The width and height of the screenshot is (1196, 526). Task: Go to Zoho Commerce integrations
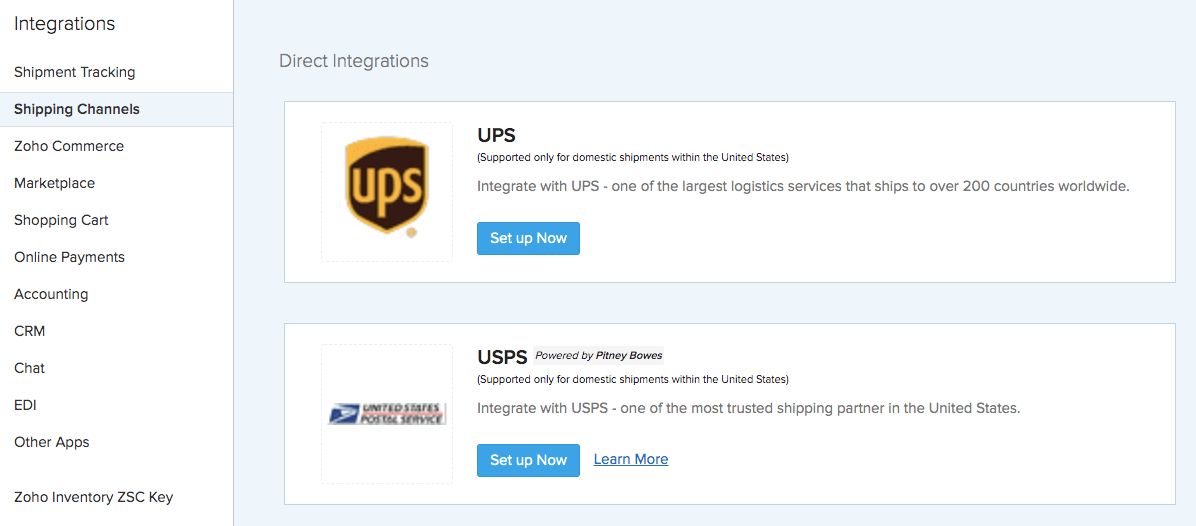point(69,146)
